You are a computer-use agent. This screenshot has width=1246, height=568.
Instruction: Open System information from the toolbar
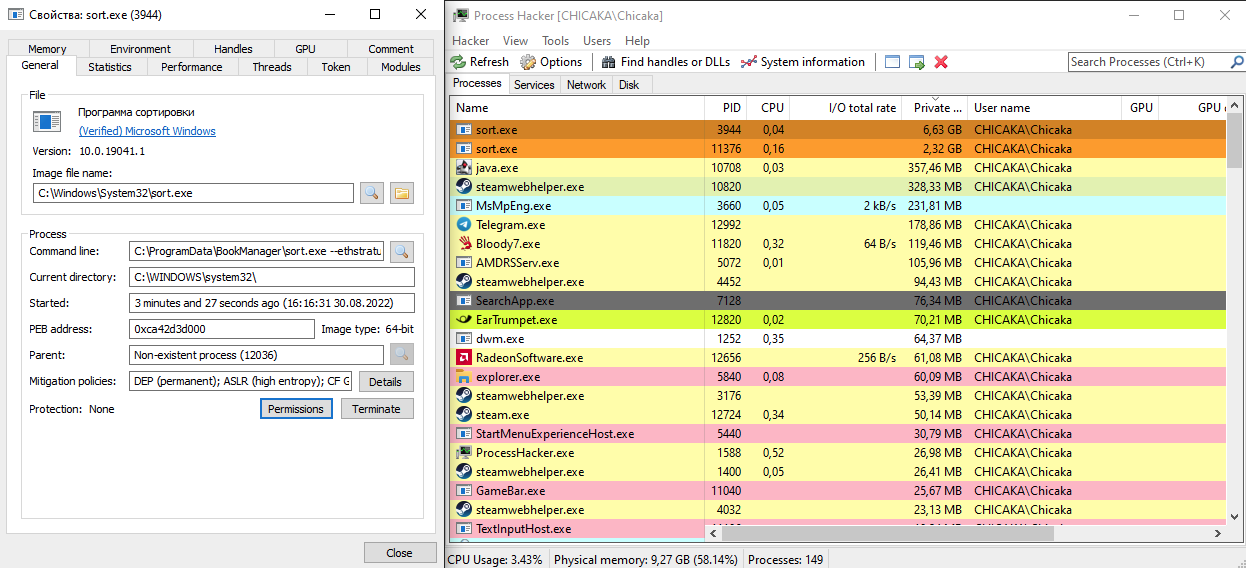[x=803, y=62]
